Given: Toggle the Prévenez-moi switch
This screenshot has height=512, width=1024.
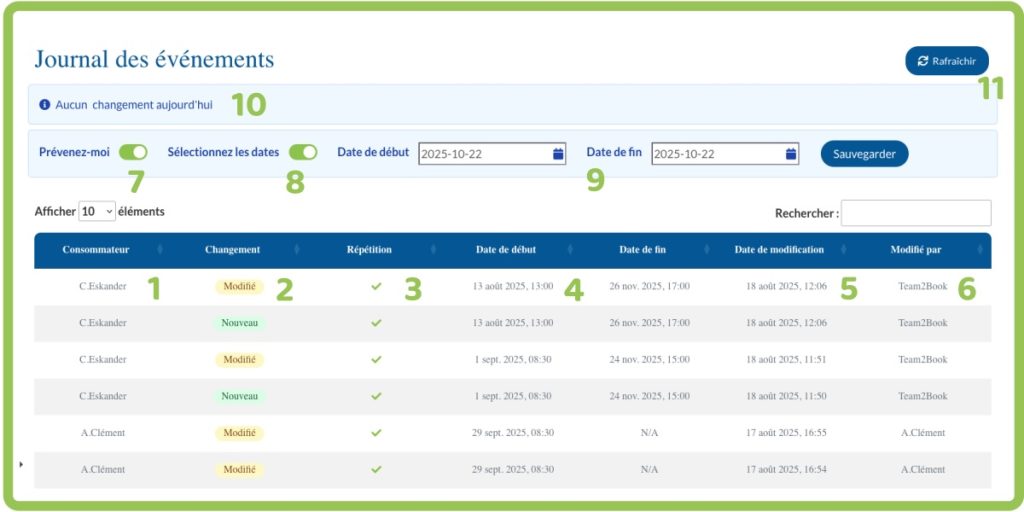Looking at the screenshot, I should [x=133, y=153].
